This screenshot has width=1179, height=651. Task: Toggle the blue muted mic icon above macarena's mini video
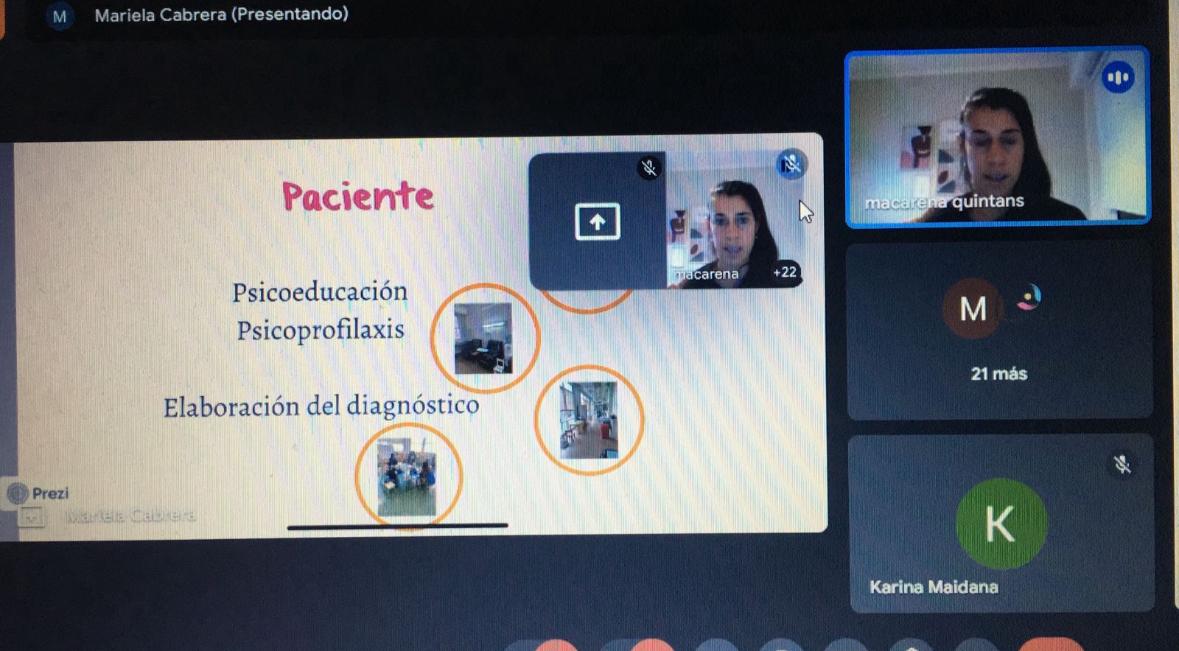[792, 164]
